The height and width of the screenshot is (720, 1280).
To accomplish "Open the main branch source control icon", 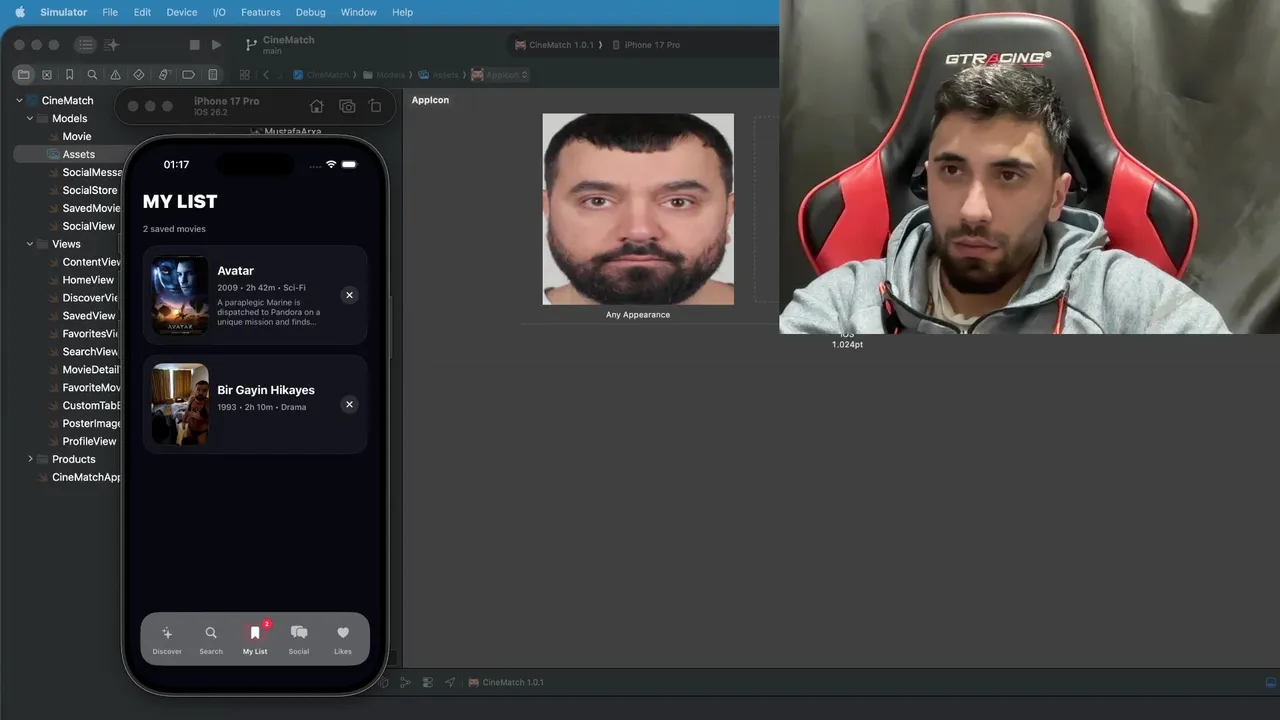I will [250, 45].
